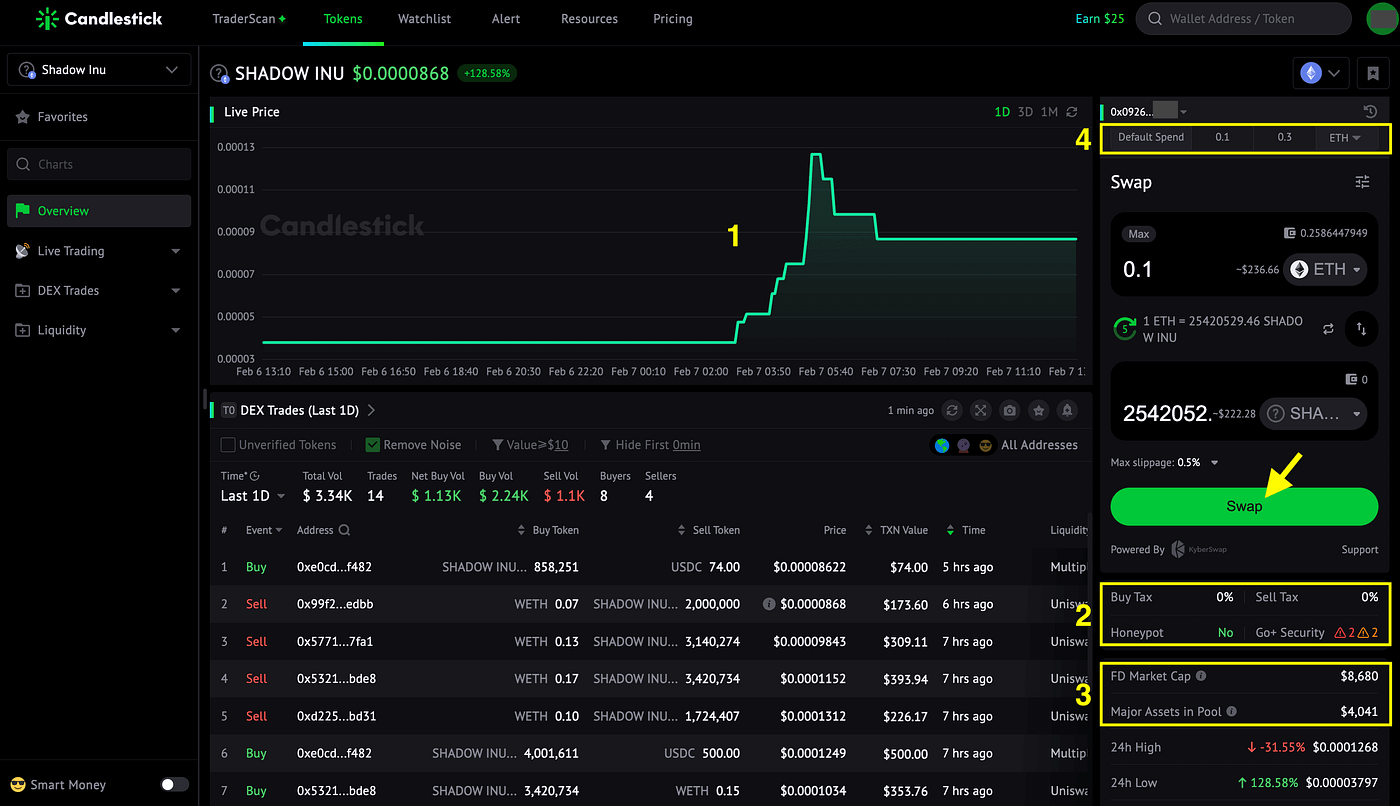The image size is (1400, 806).
Task: Select the 0.3 default spend preset
Action: click(x=1284, y=138)
